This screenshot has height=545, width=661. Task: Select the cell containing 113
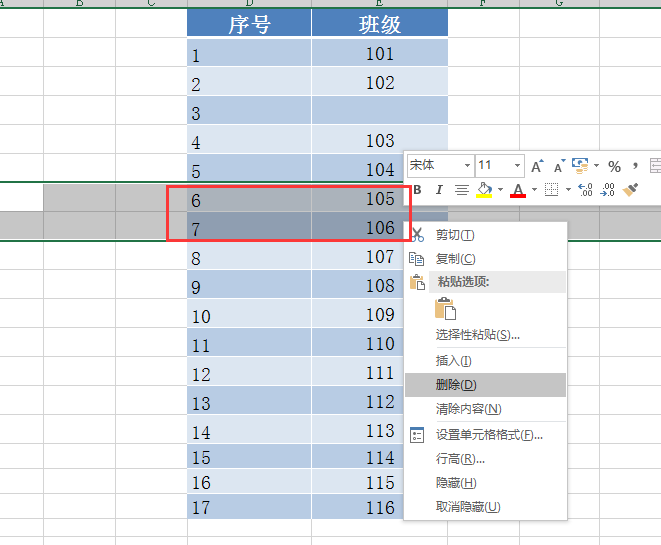[357, 429]
